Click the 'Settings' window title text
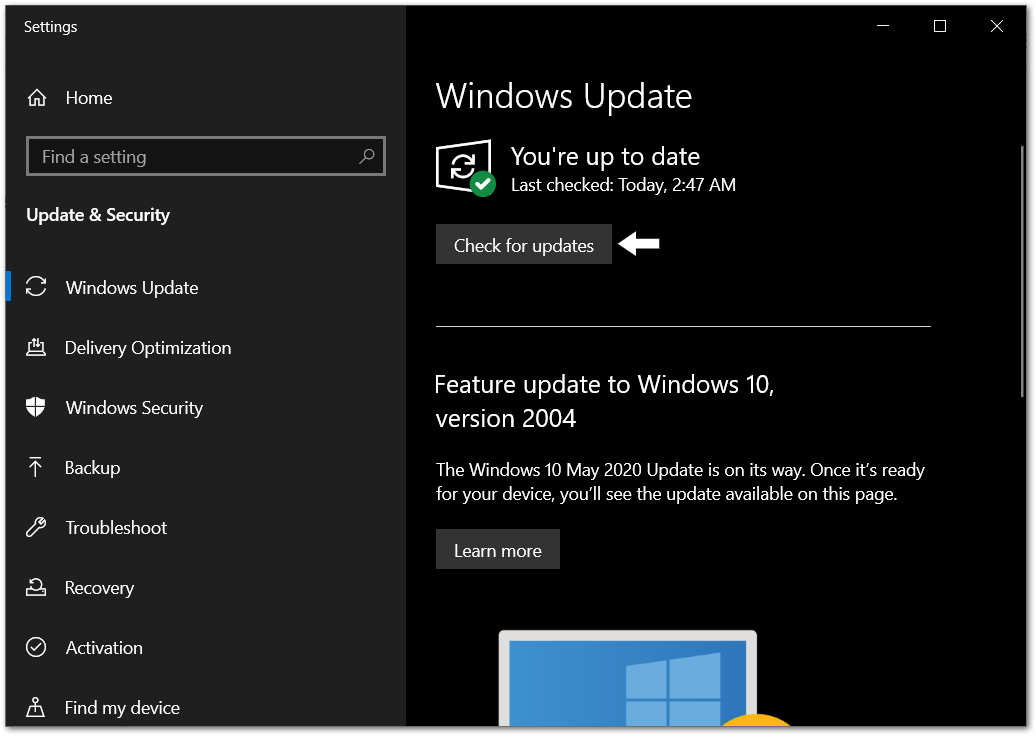 pos(51,27)
